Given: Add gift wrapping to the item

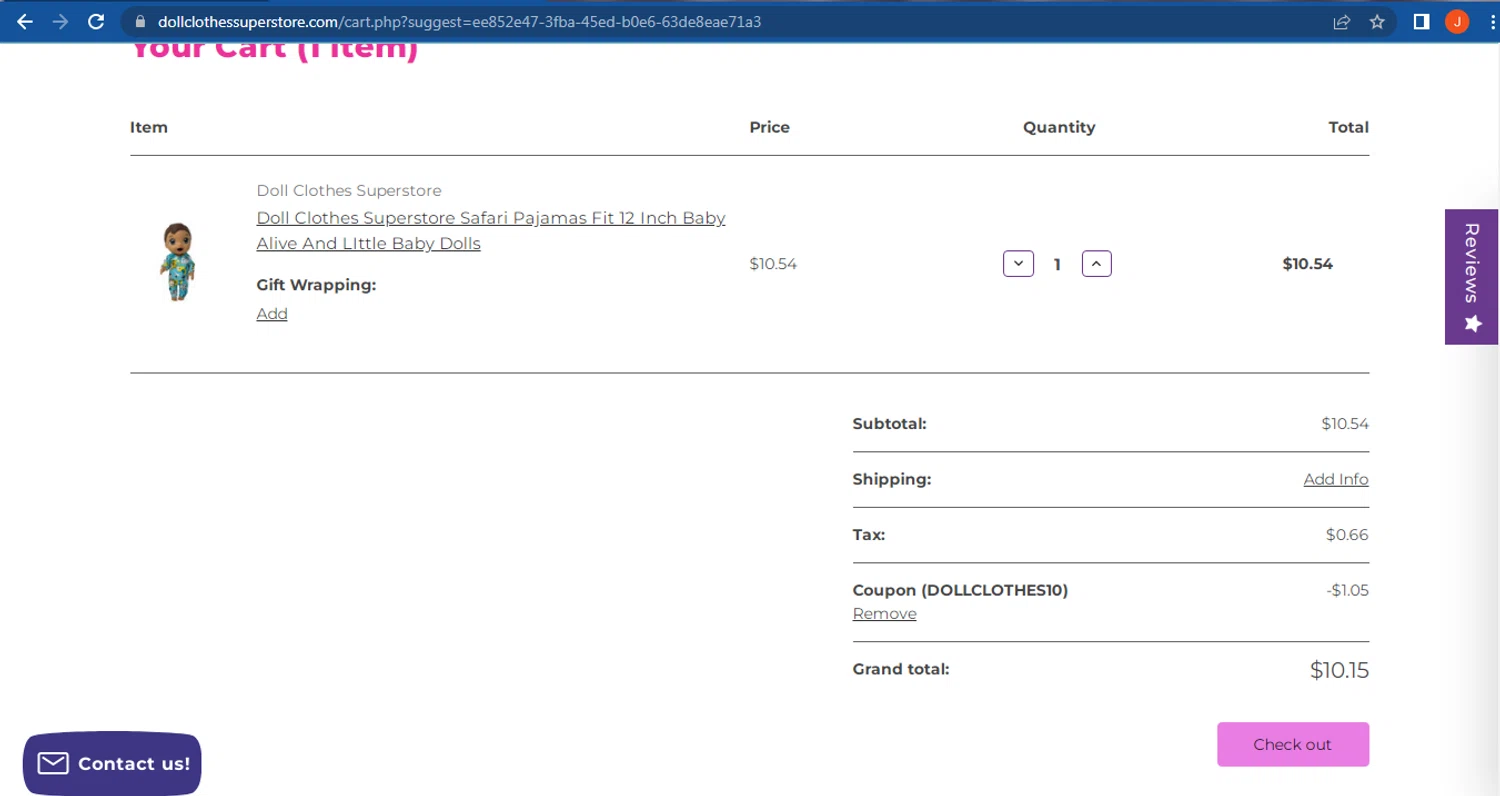Looking at the screenshot, I should pos(272,314).
